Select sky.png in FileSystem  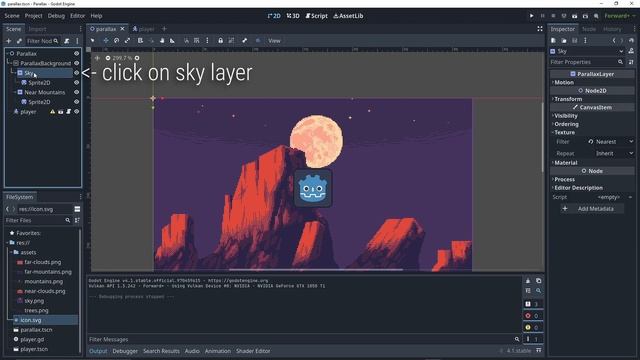(x=34, y=301)
